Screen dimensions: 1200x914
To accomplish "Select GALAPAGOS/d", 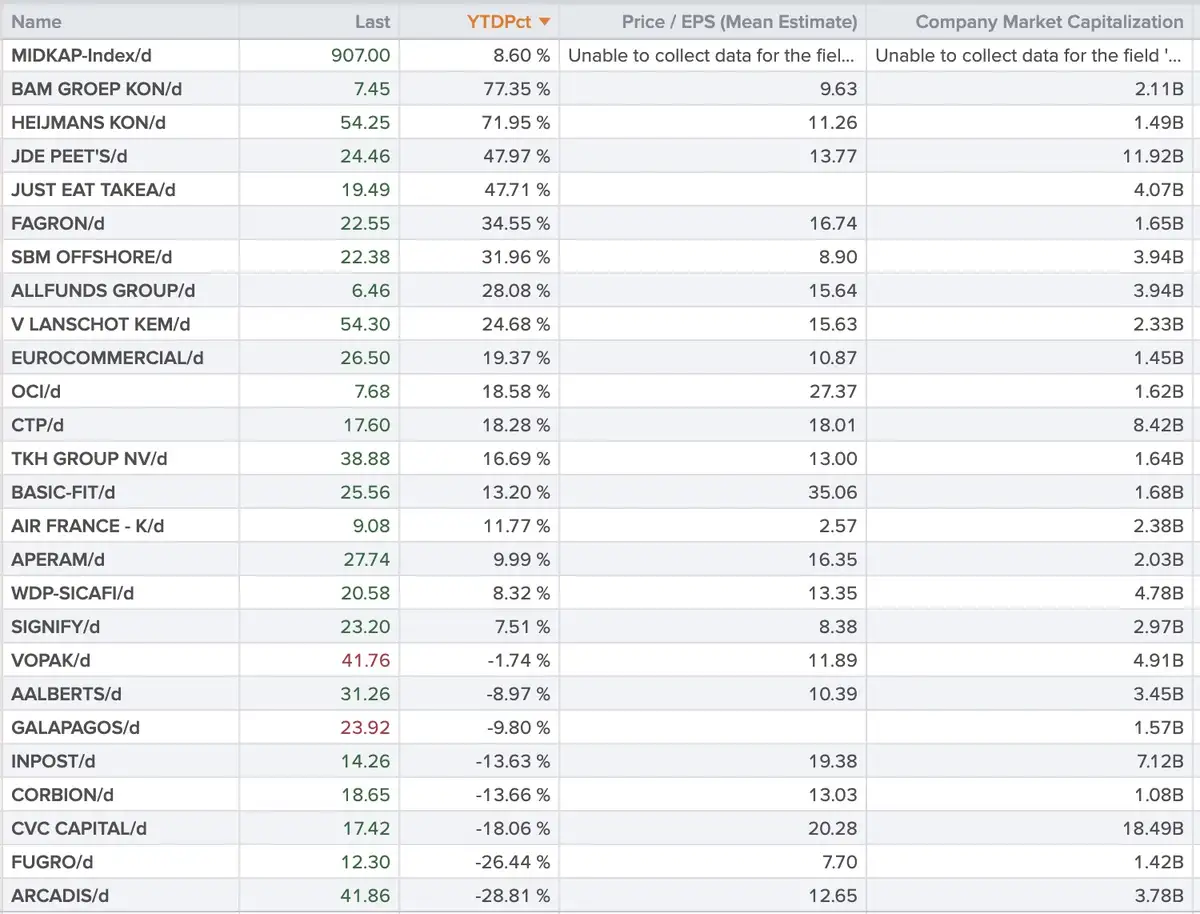I will click(x=75, y=727).
